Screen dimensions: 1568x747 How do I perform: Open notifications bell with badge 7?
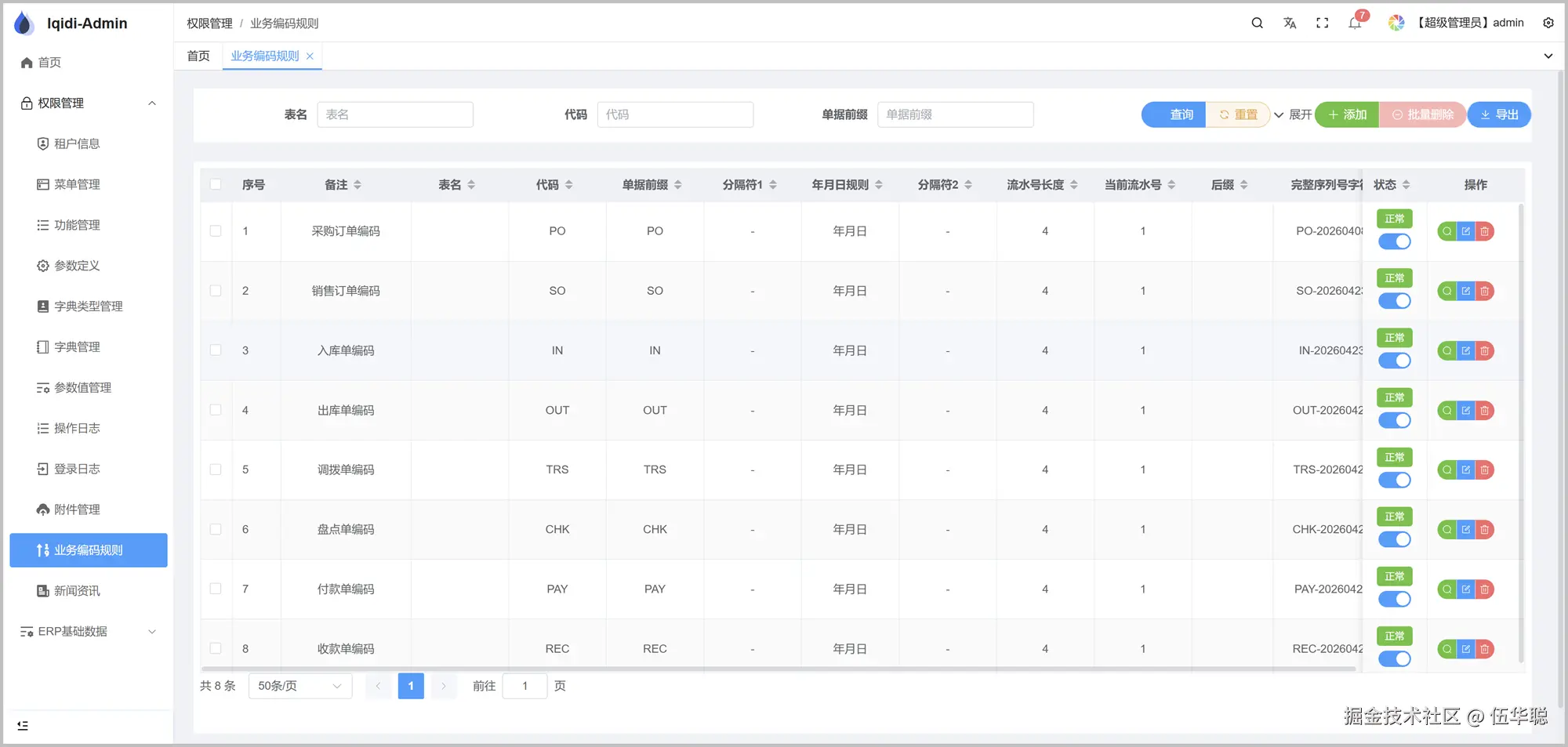[1356, 23]
